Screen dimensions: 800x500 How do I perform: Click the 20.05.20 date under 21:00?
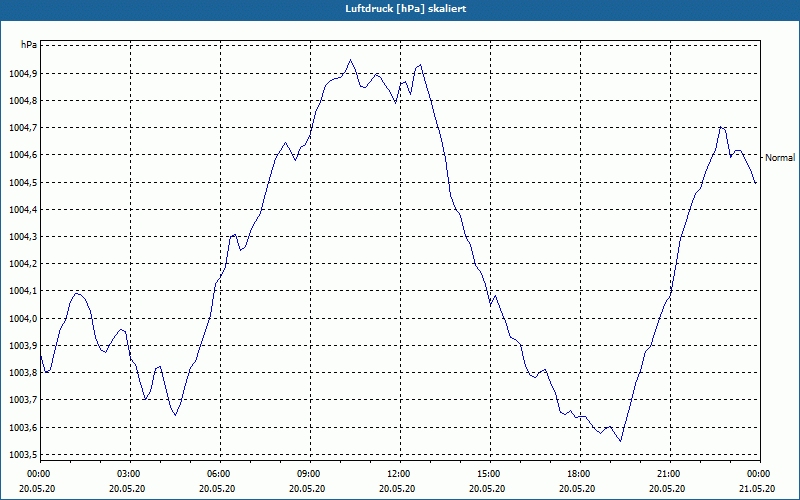click(667, 488)
